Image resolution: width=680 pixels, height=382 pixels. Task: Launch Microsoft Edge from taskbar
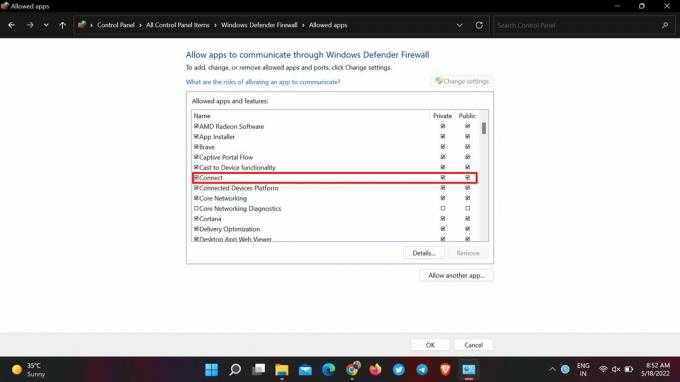click(x=329, y=369)
